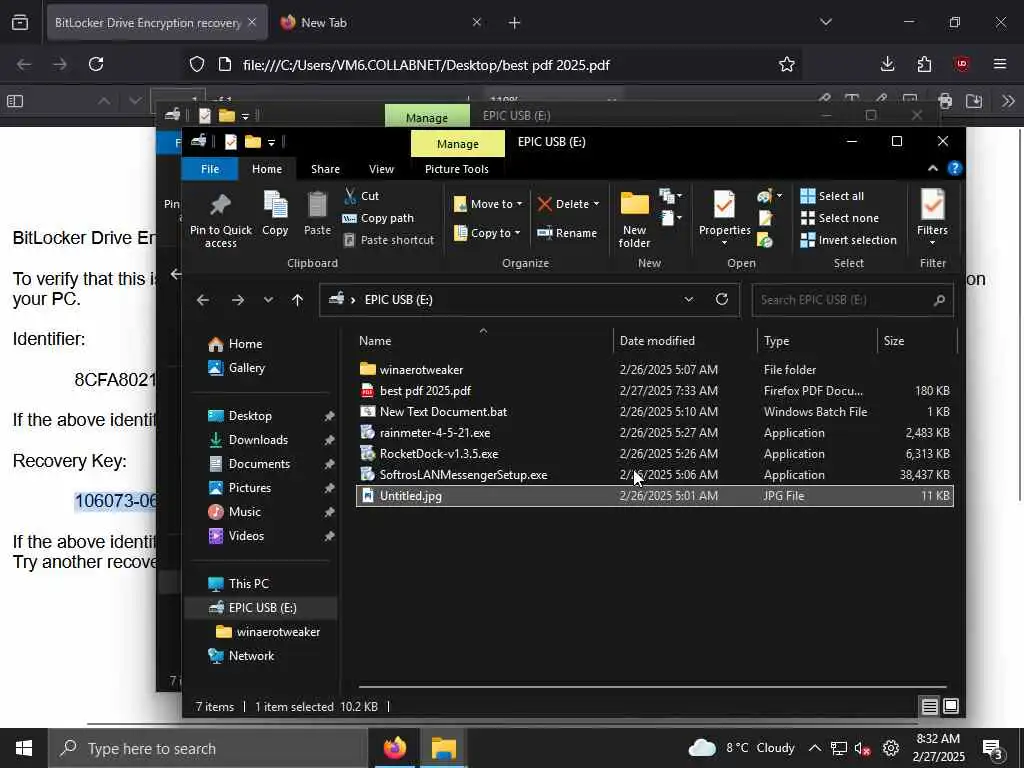Open Firefox downloads panel

click(x=887, y=64)
